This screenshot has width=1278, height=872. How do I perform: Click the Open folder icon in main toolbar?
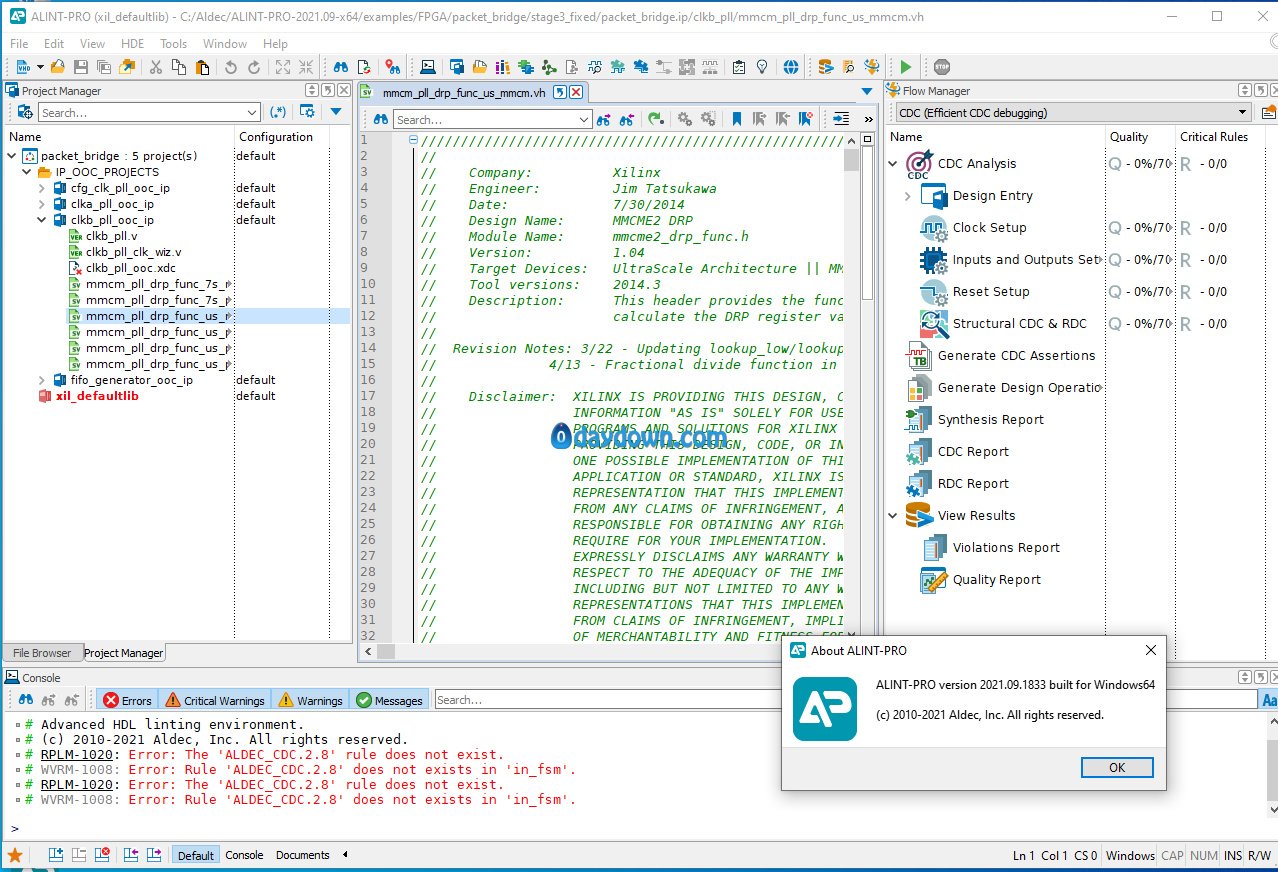[57, 67]
